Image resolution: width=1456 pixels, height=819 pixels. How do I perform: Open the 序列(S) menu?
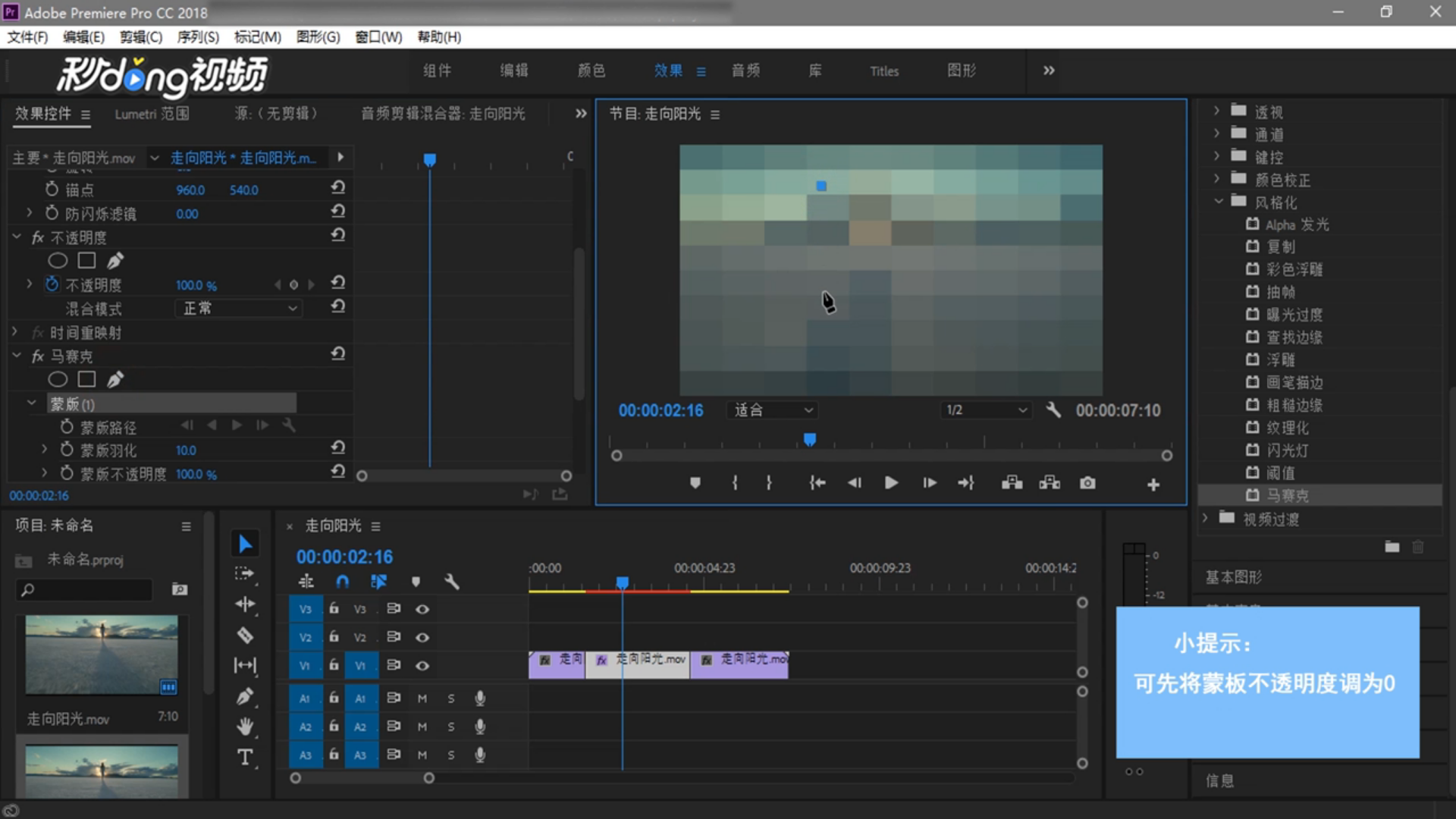(198, 37)
